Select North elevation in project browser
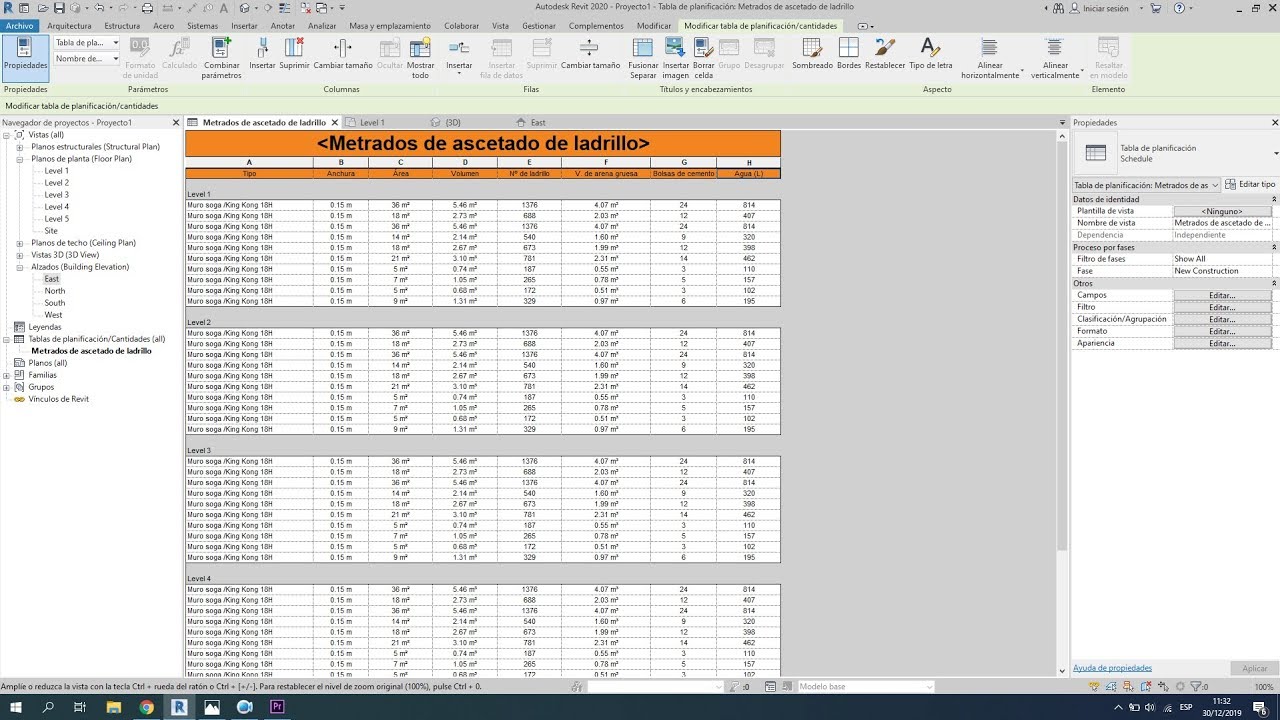Screen dimensions: 1280x720 (55, 291)
